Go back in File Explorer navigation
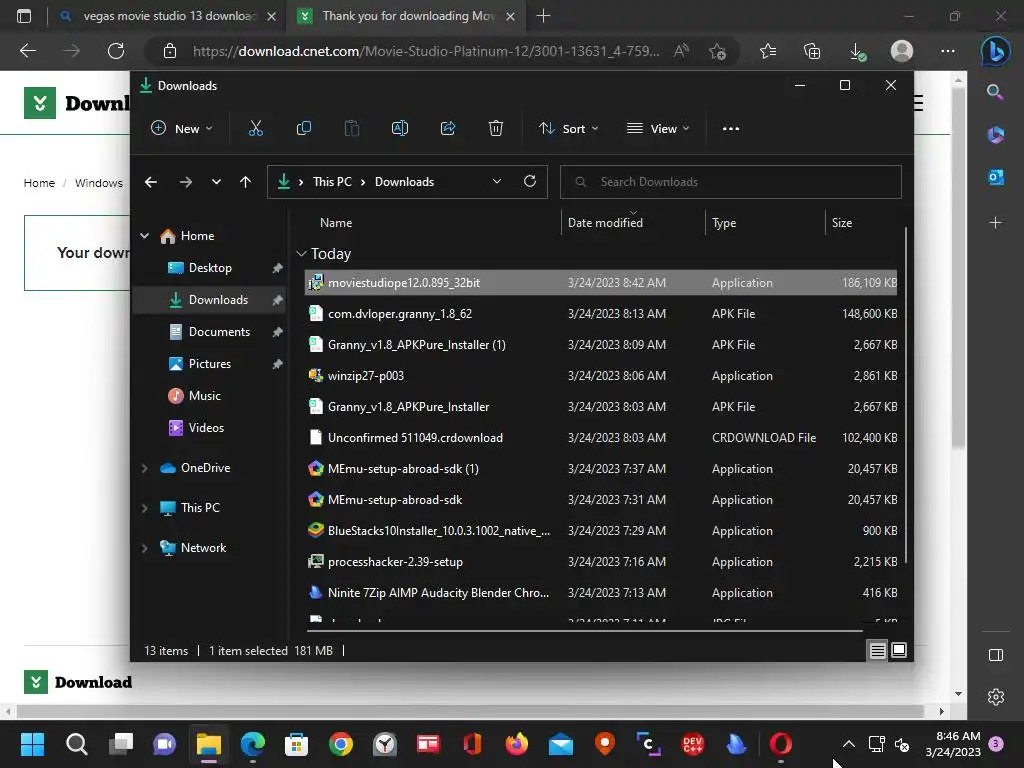 pos(151,182)
